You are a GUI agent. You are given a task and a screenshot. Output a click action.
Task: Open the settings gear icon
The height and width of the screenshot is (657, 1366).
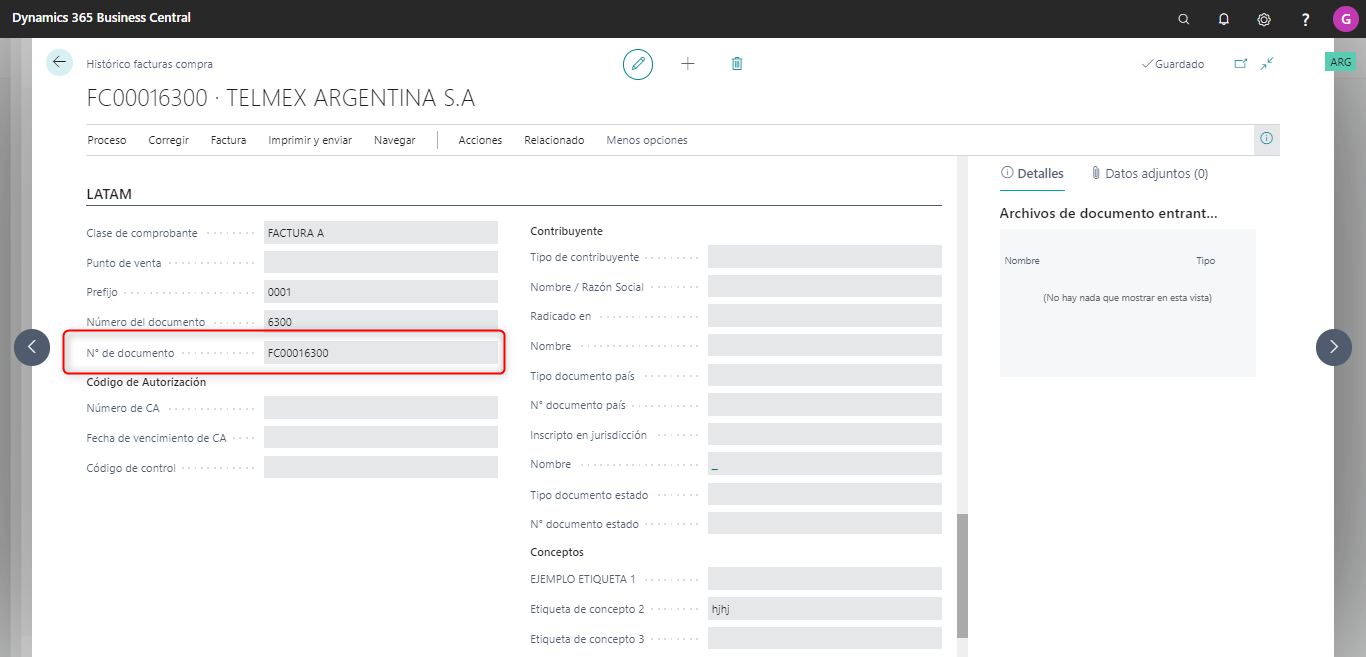click(x=1264, y=19)
